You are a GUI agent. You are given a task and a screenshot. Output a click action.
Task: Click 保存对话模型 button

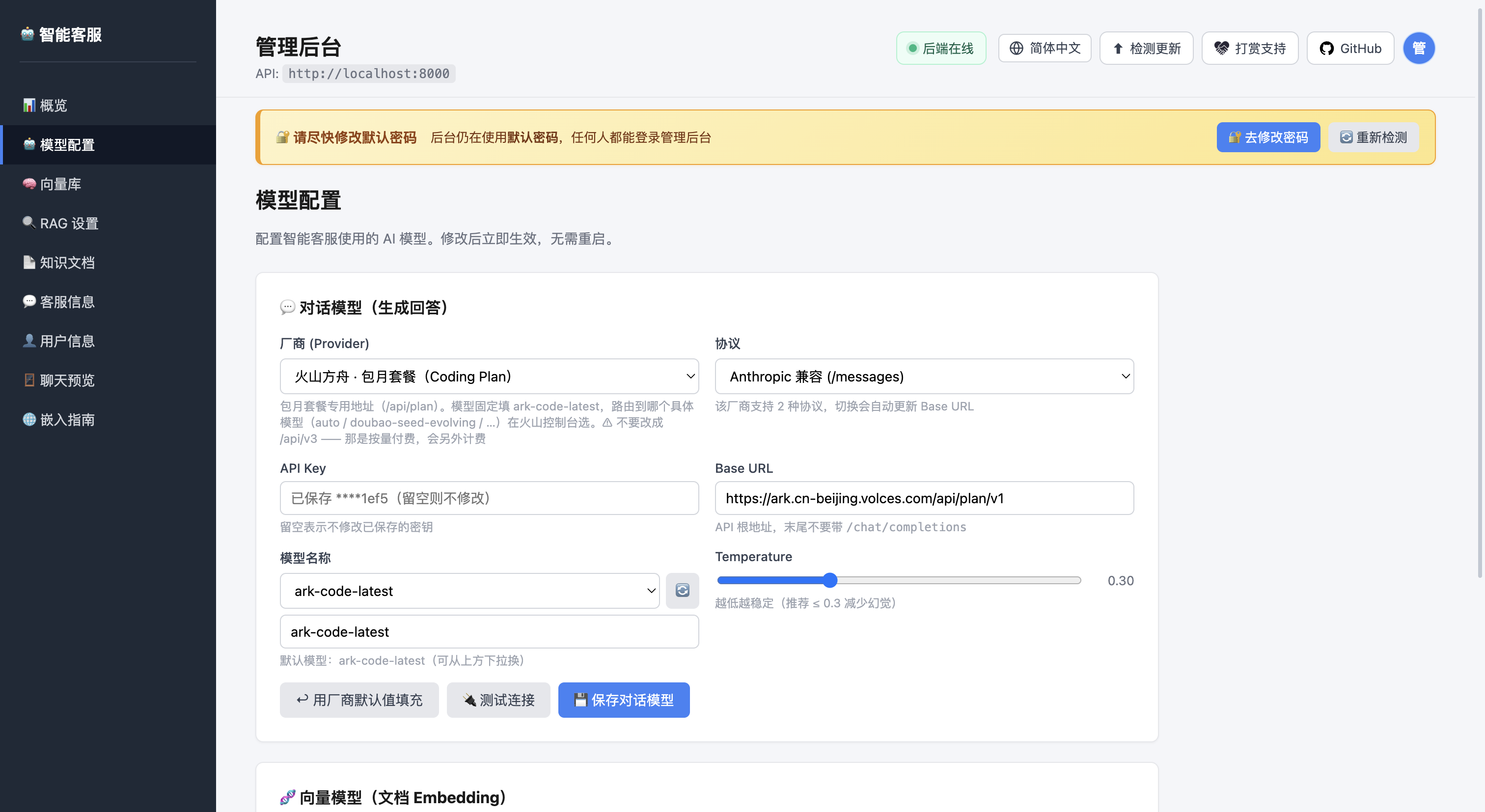624,700
